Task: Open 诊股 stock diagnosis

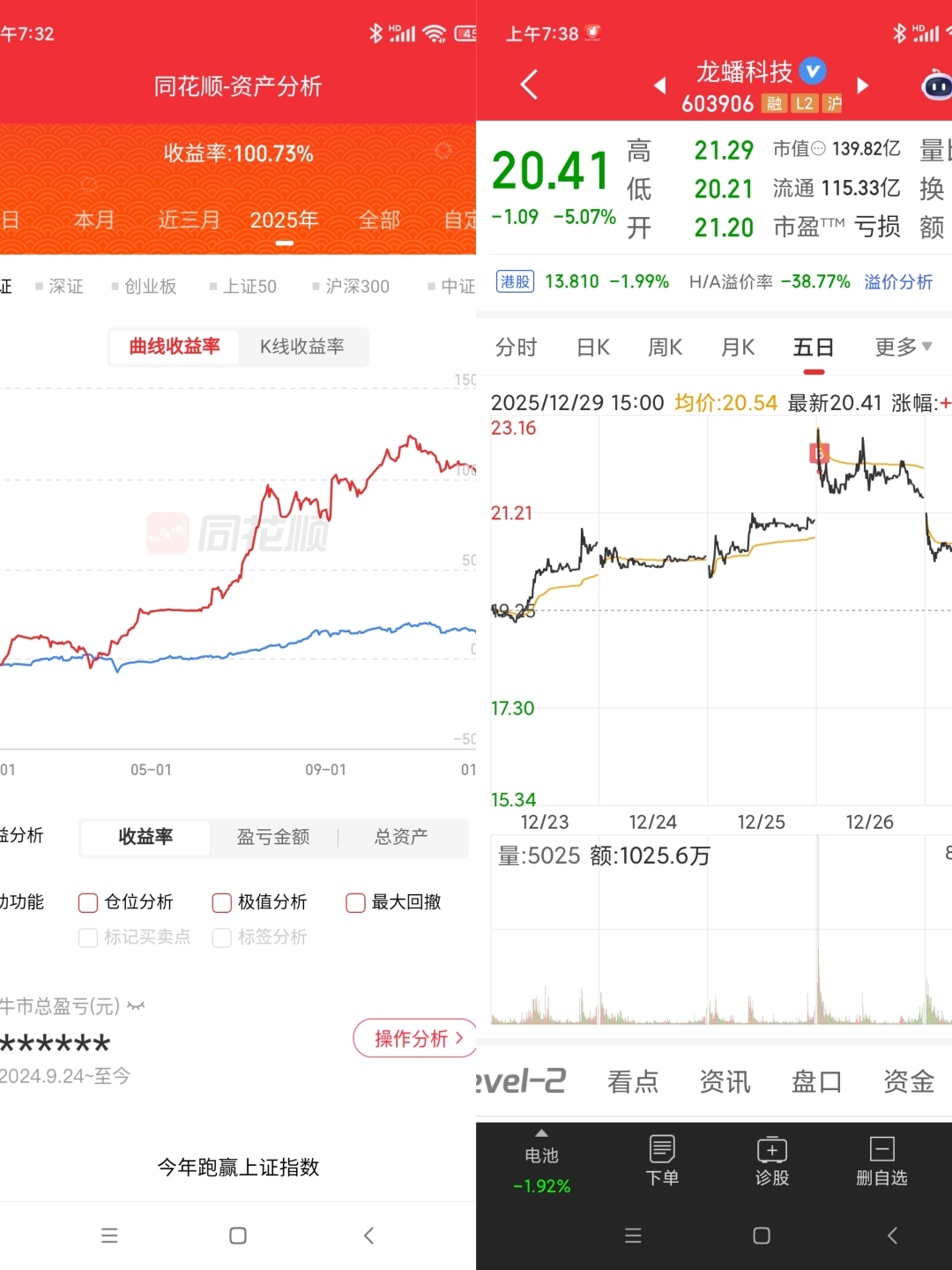Action: tap(772, 1161)
